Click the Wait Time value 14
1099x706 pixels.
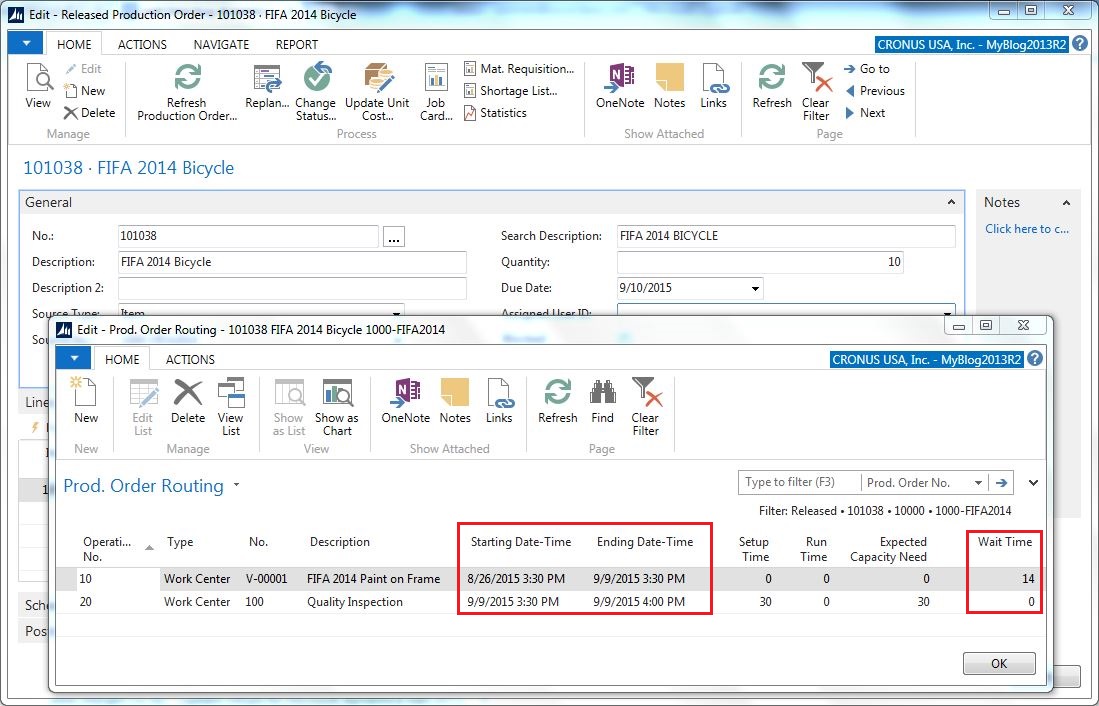point(1028,578)
